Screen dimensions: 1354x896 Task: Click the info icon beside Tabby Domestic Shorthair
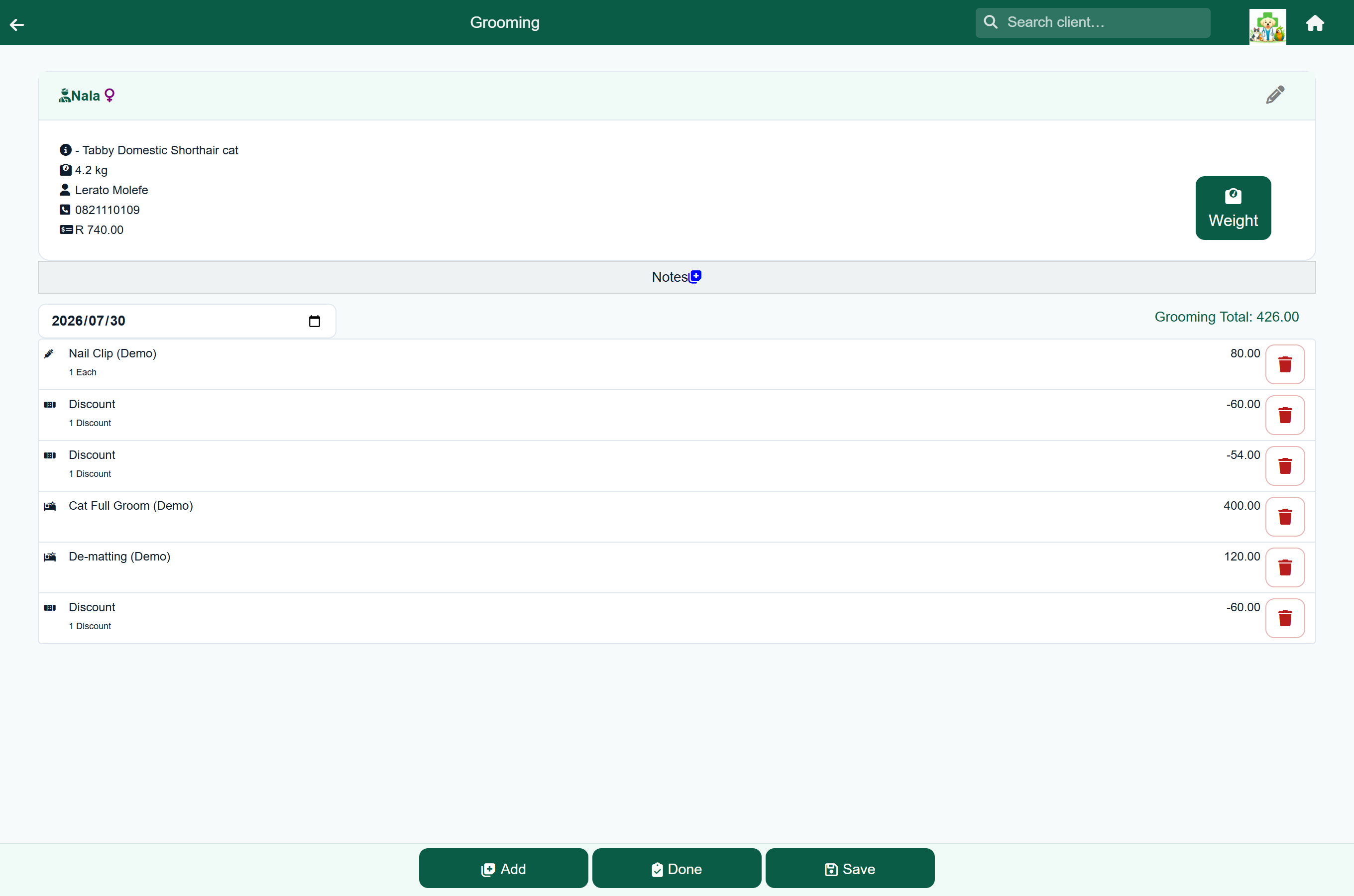click(66, 150)
